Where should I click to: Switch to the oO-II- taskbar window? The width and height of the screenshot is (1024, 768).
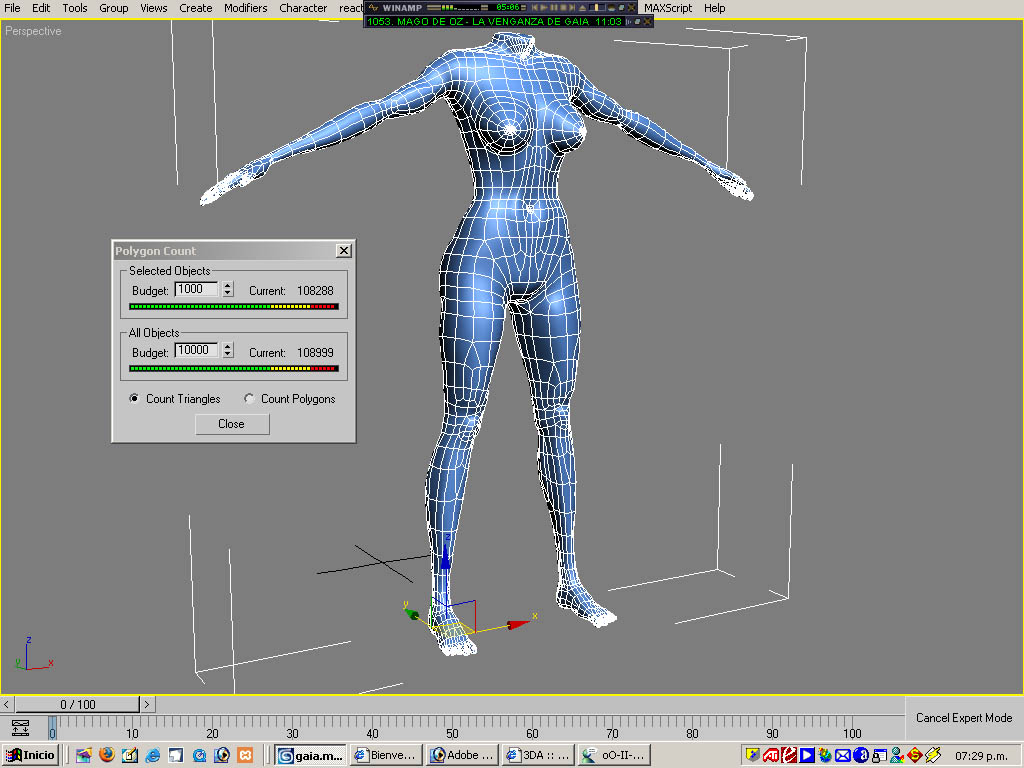coord(615,755)
